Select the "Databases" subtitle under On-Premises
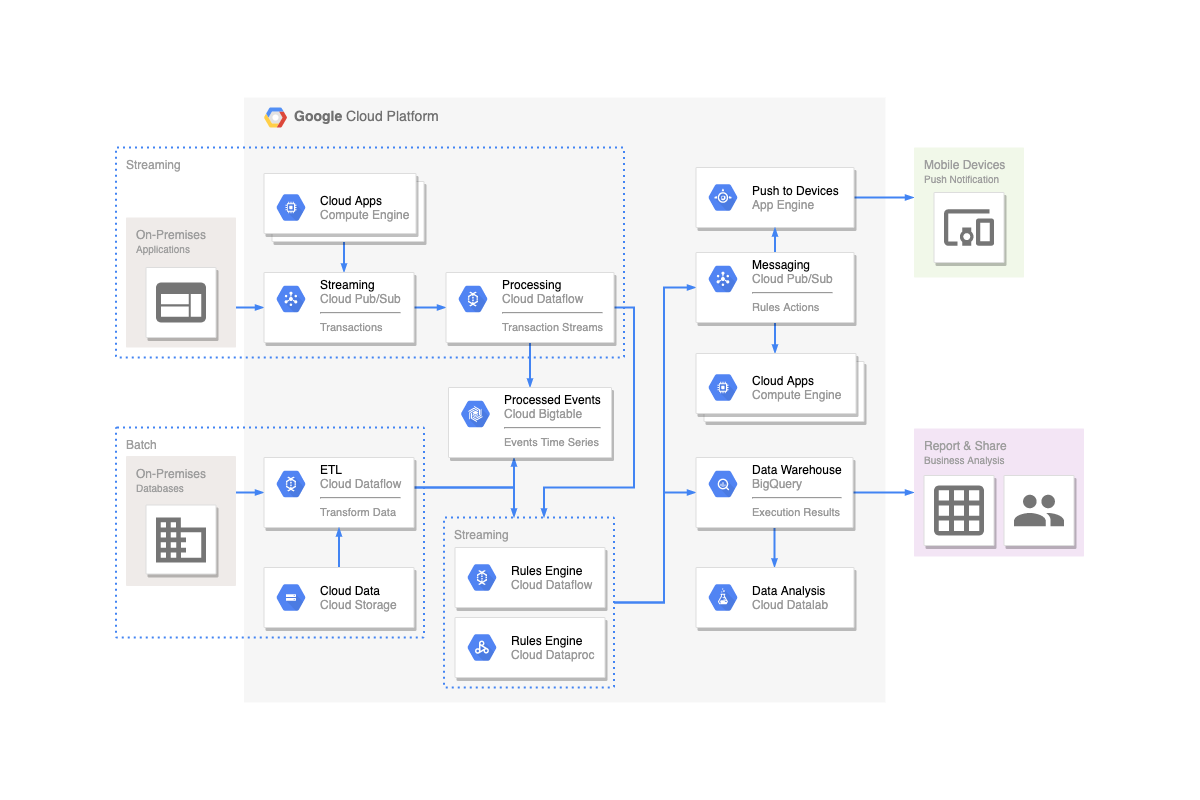The width and height of the screenshot is (1200, 800). [x=160, y=489]
